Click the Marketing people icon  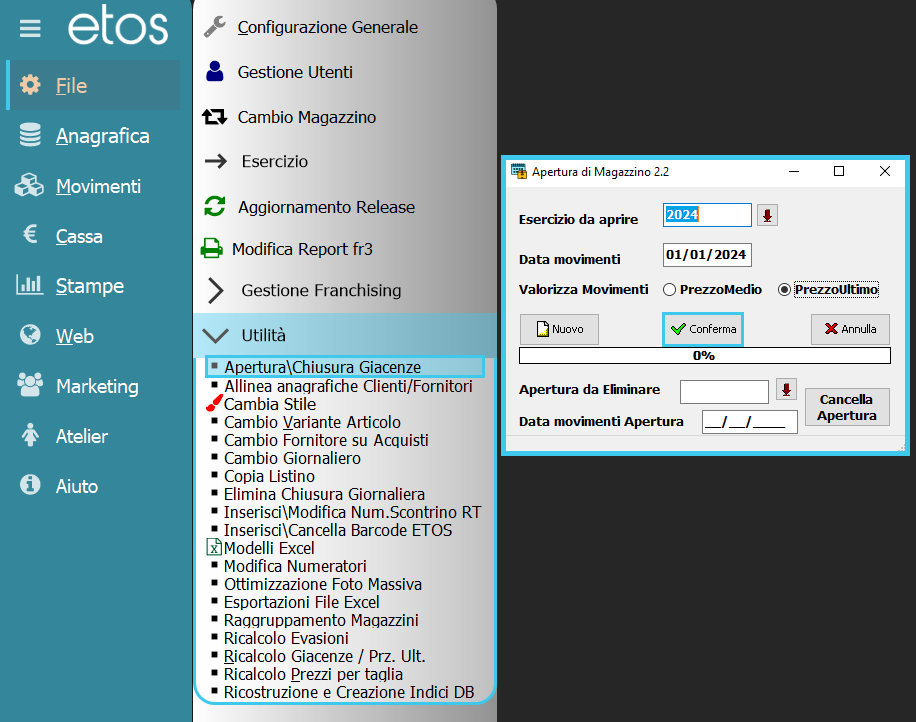pos(30,385)
